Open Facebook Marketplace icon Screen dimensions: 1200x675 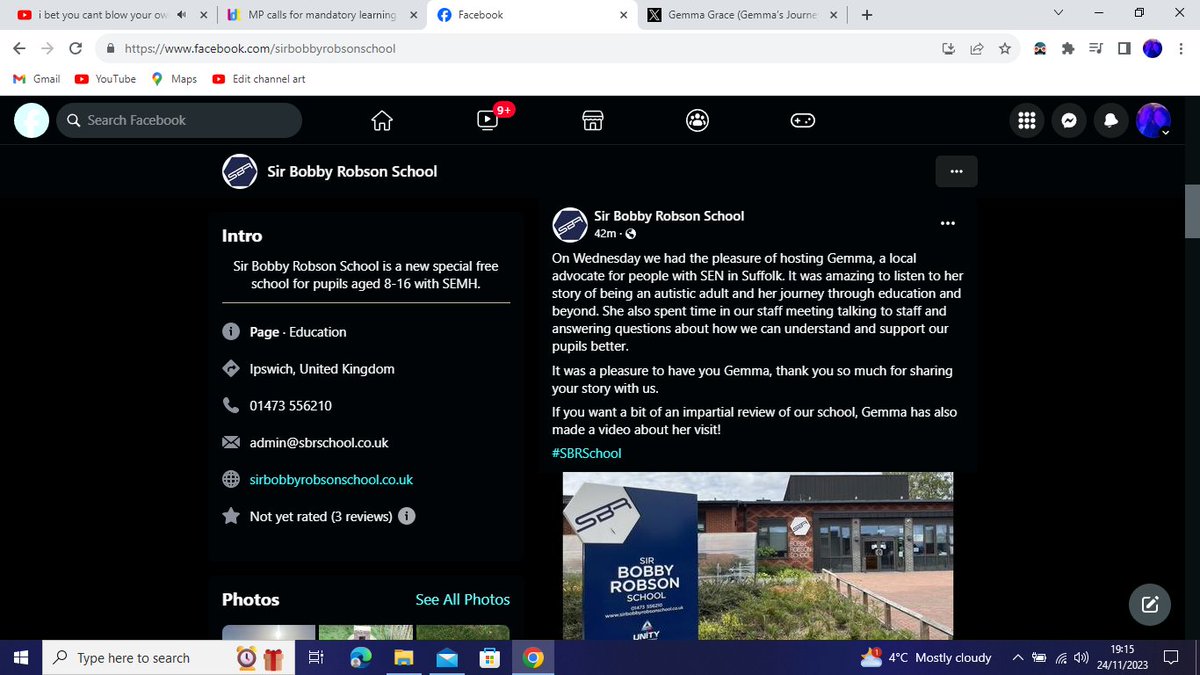592,120
